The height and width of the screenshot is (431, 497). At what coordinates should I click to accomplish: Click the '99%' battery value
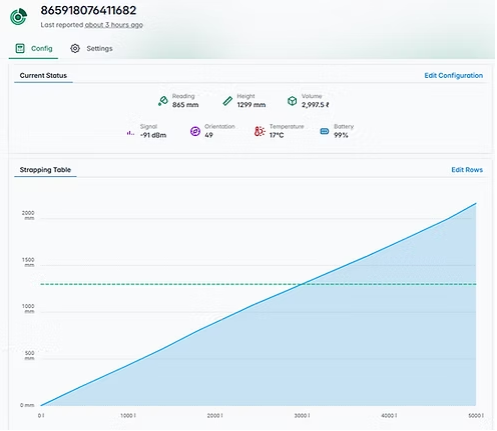341,135
